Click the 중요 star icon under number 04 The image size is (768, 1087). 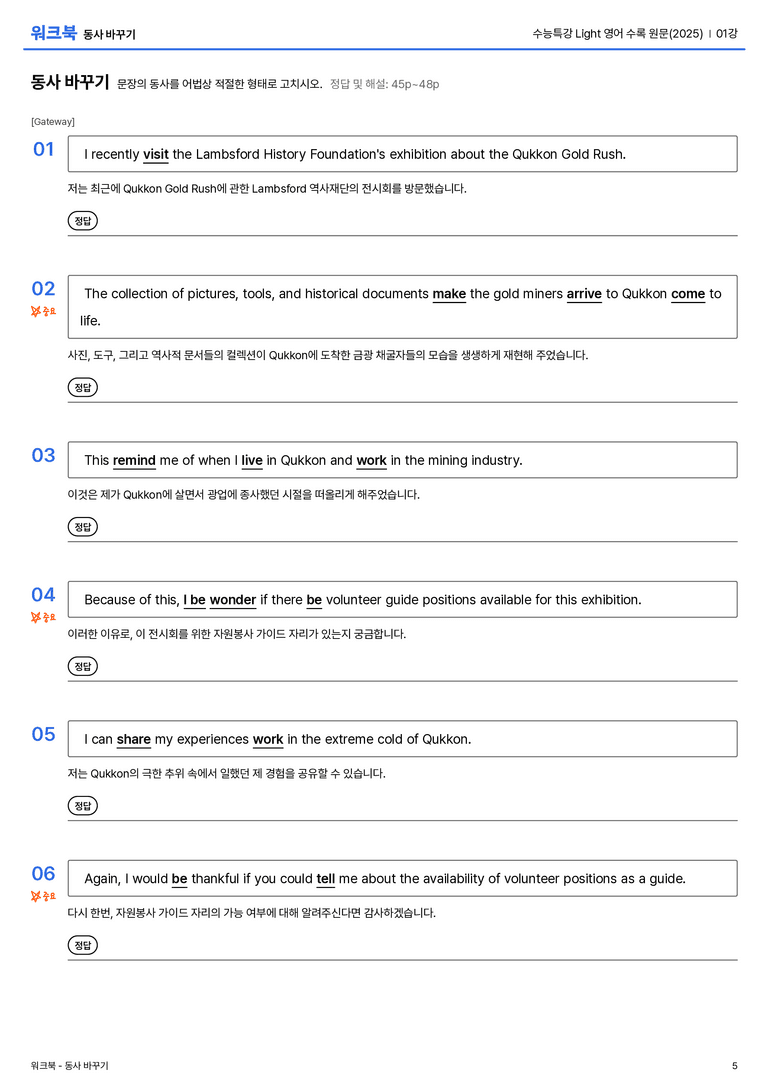(36, 617)
